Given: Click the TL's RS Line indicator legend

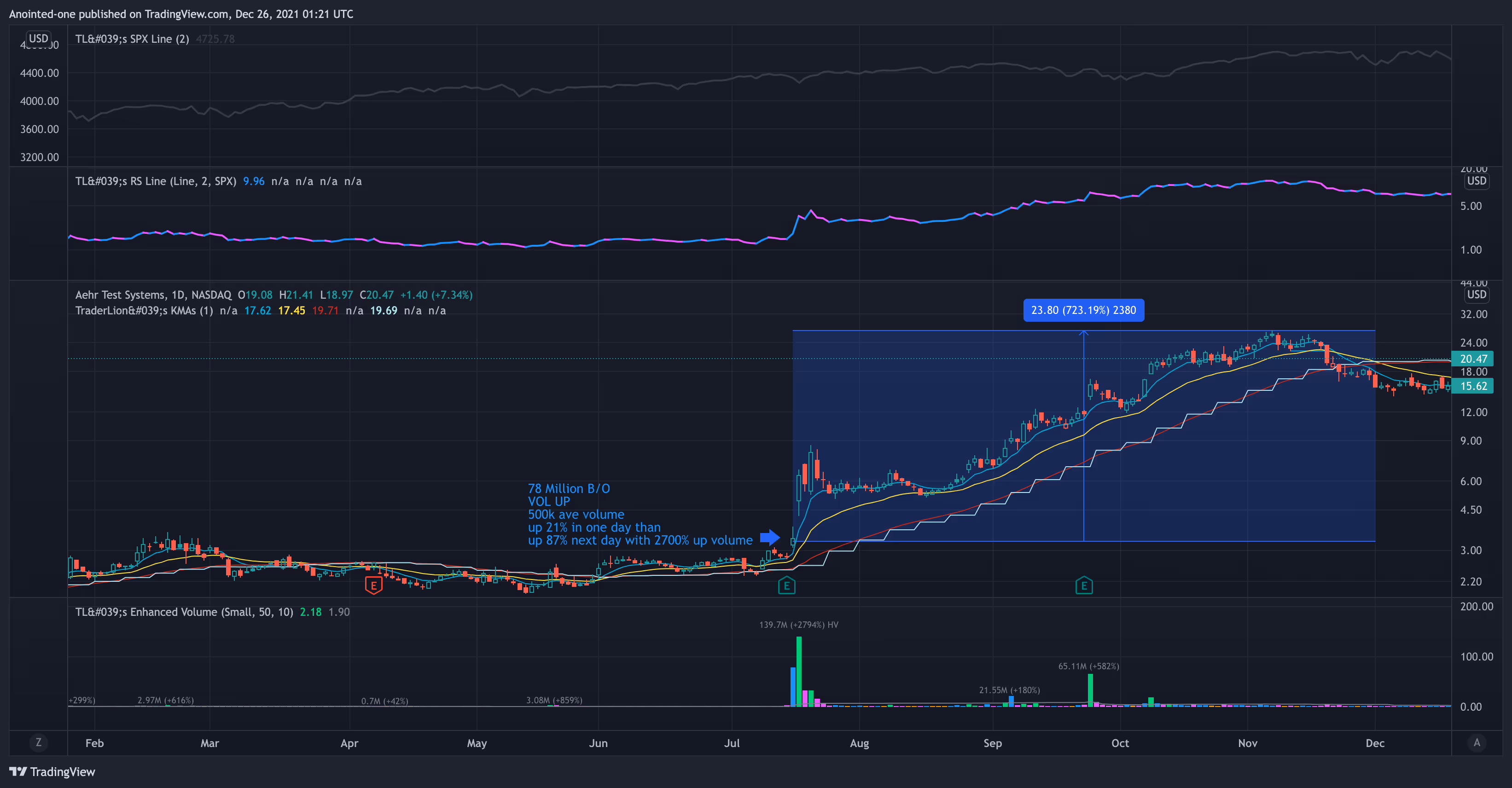Looking at the screenshot, I should pos(156,181).
